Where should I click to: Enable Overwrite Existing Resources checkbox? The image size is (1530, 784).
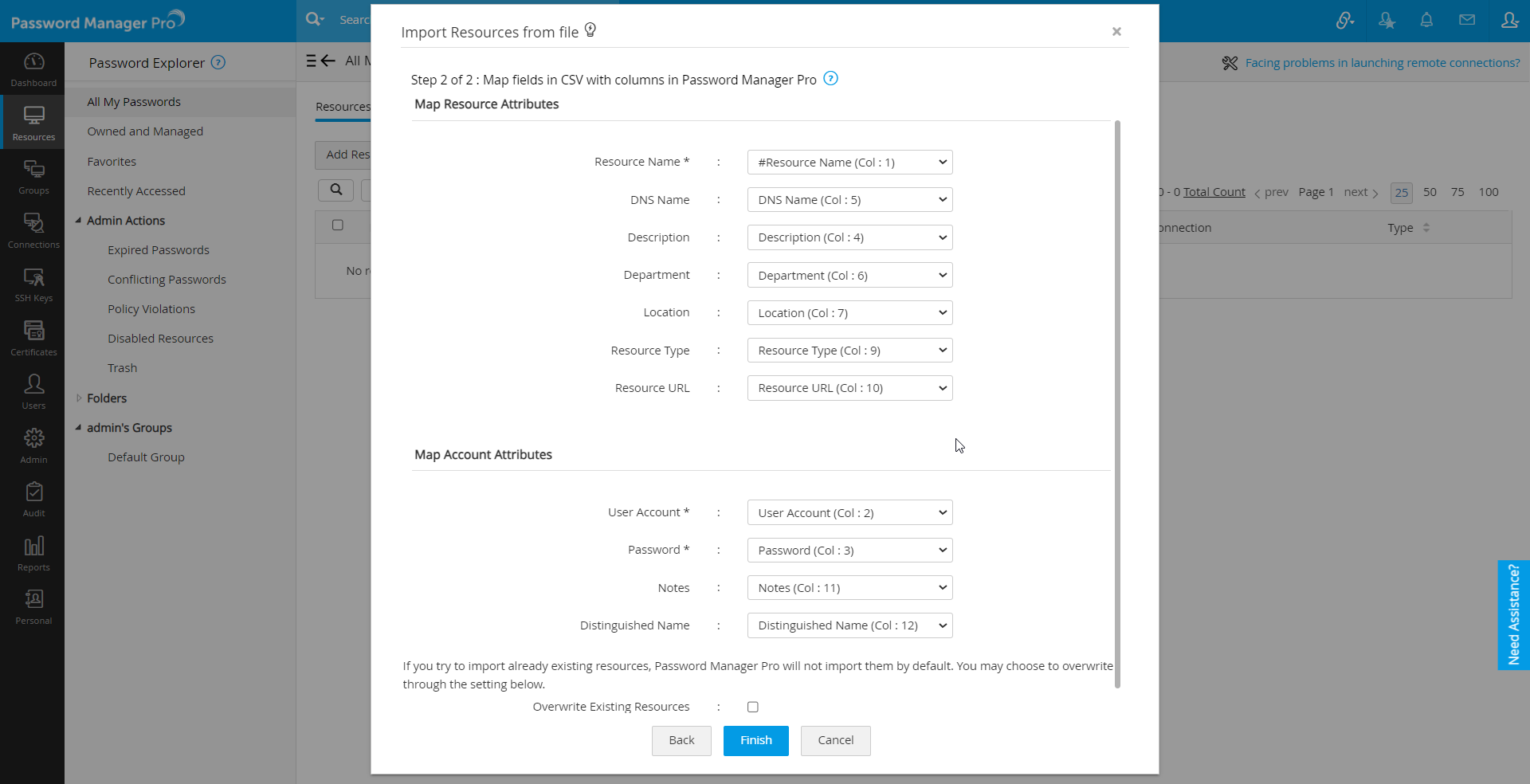point(753,707)
